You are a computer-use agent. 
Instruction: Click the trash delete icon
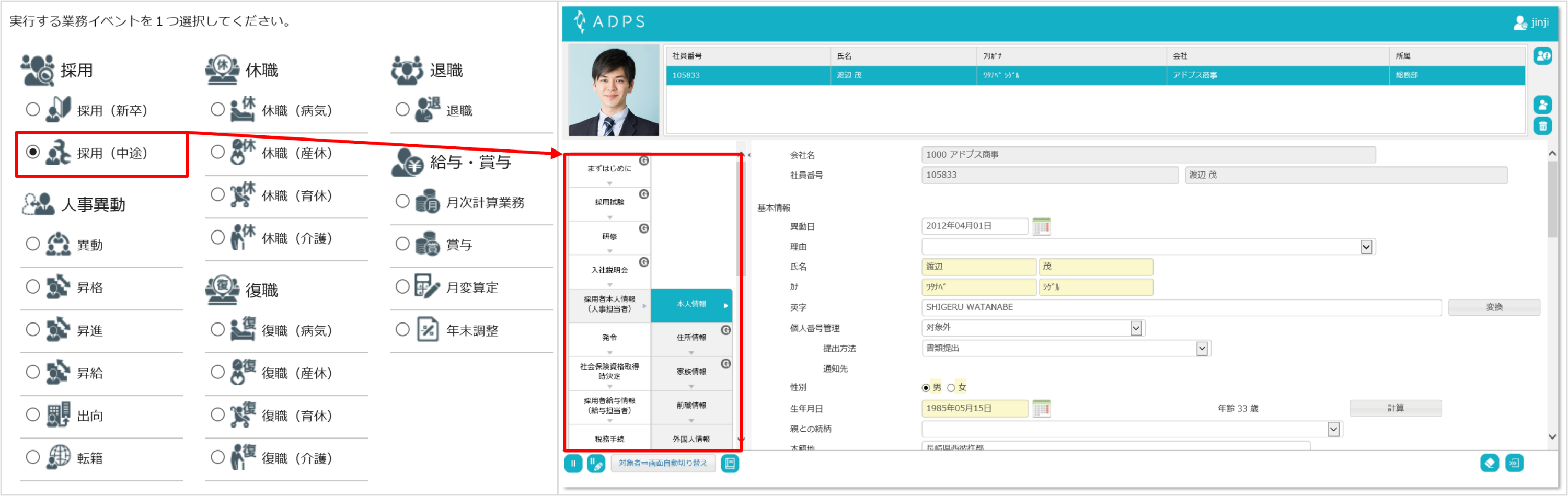[1542, 126]
